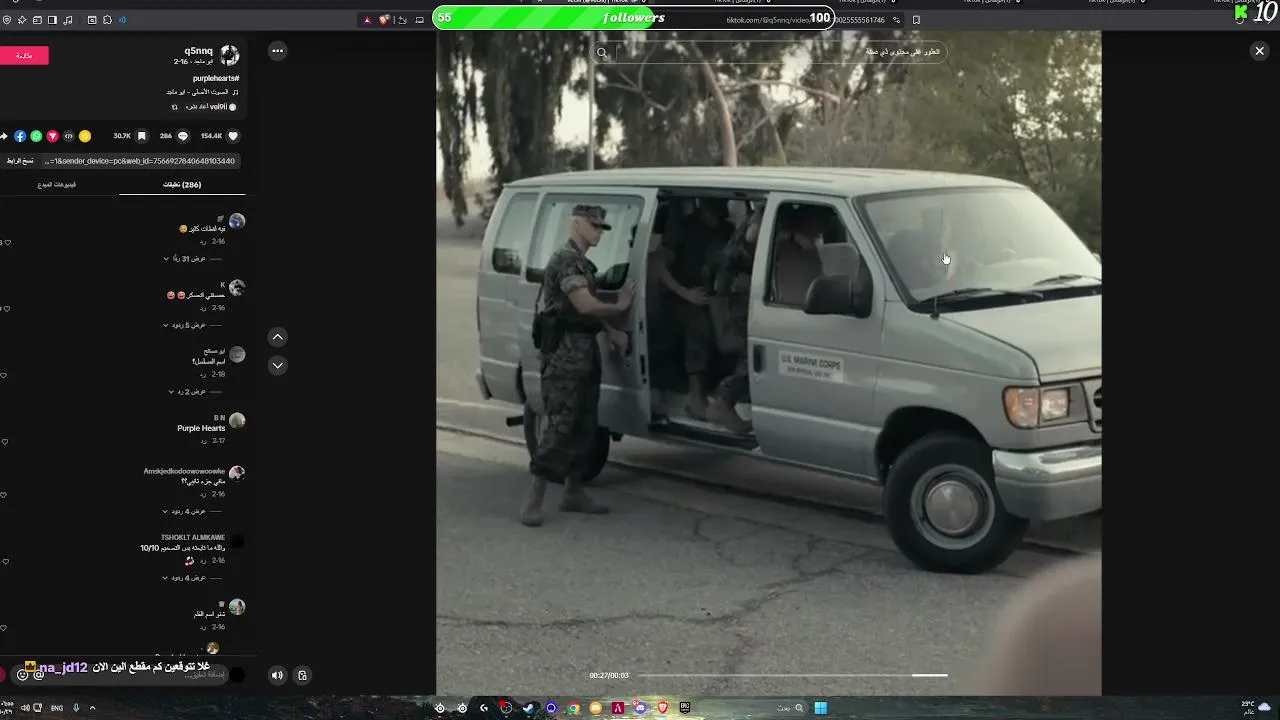1280x720 pixels.
Task: Open the Steam taskbar icon
Action: coord(528,708)
